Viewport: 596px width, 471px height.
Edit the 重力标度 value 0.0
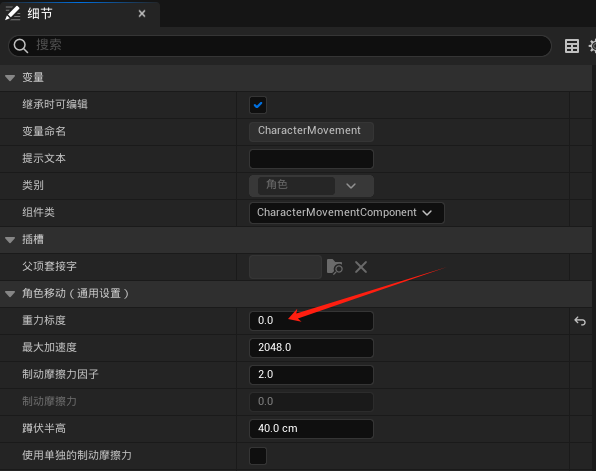311,321
